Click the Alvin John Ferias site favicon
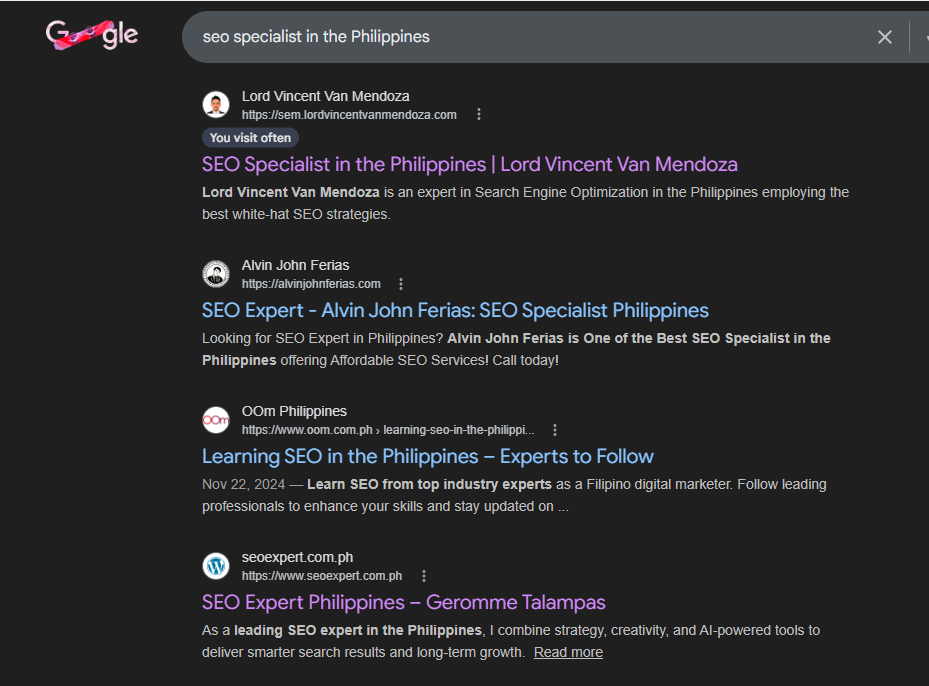The width and height of the screenshot is (929, 686). 216,274
